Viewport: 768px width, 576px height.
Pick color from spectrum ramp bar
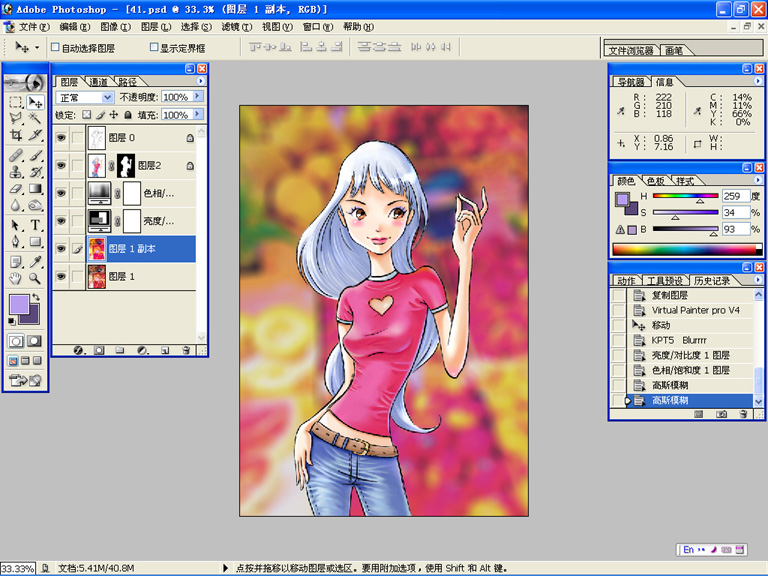coord(687,249)
